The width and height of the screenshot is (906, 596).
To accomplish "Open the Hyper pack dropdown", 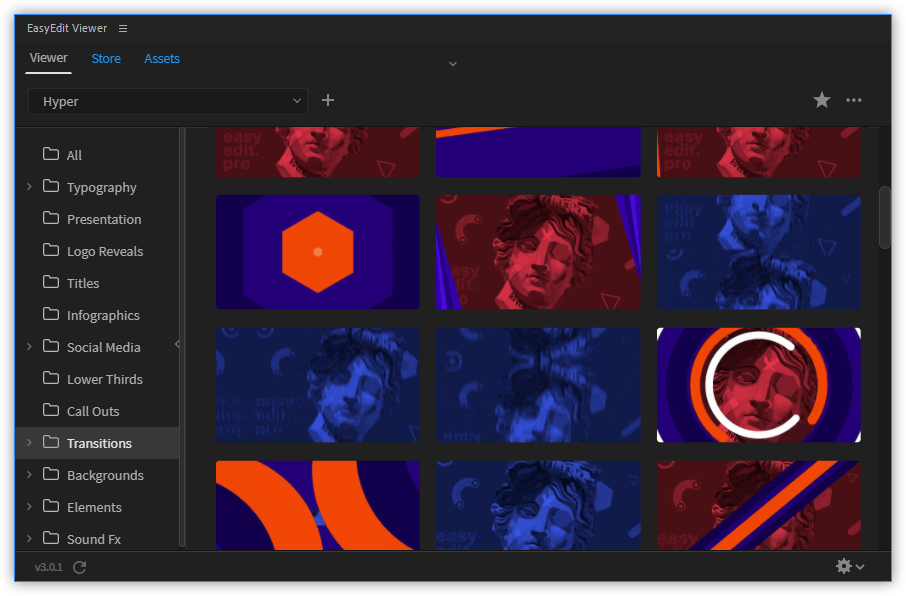I will [168, 101].
